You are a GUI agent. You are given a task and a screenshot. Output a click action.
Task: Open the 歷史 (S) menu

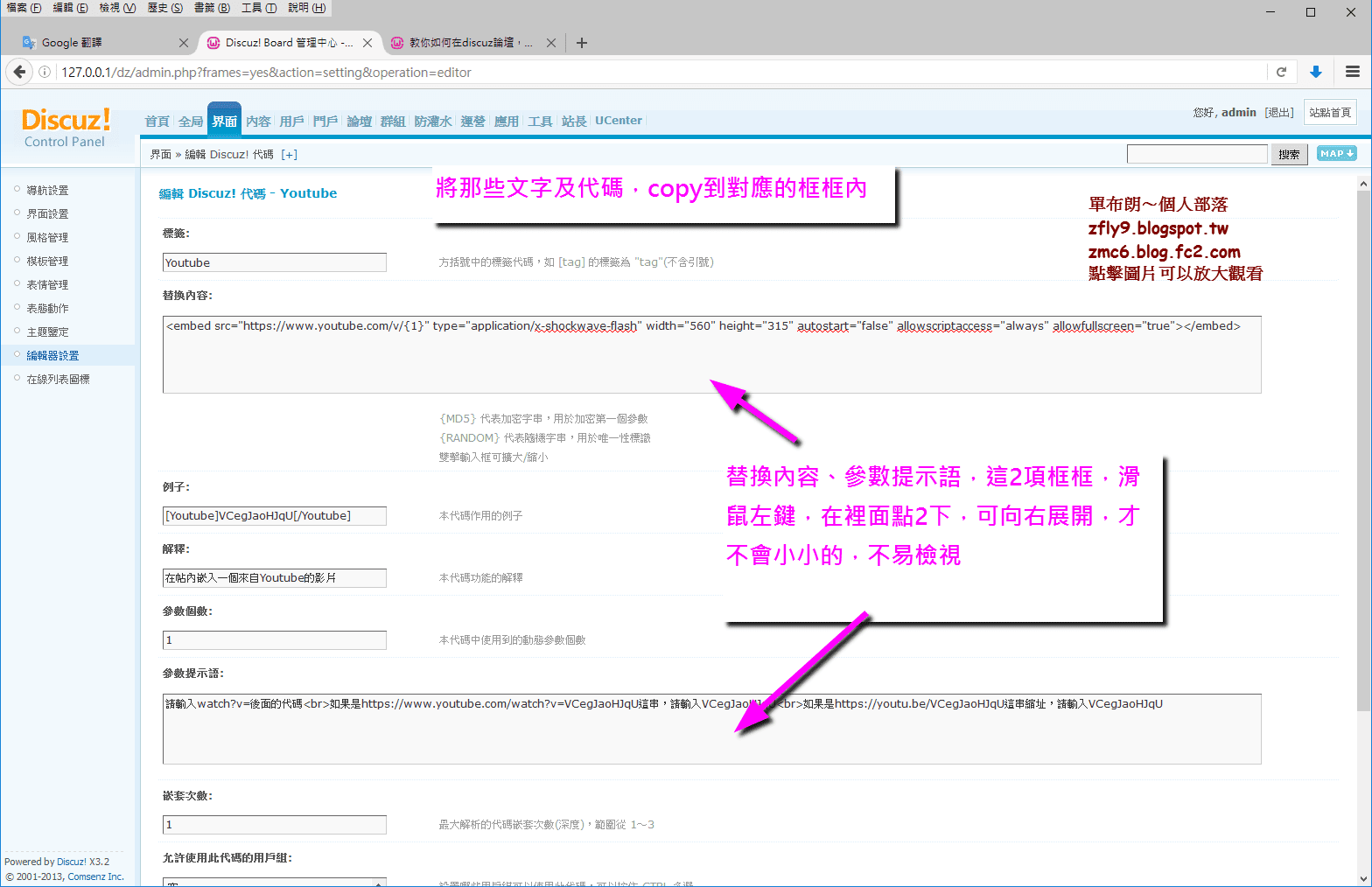pyautogui.click(x=164, y=8)
